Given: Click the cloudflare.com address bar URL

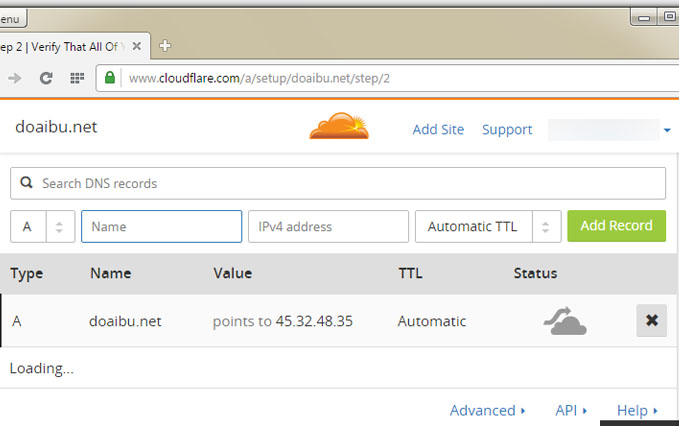Looking at the screenshot, I should 259,78.
